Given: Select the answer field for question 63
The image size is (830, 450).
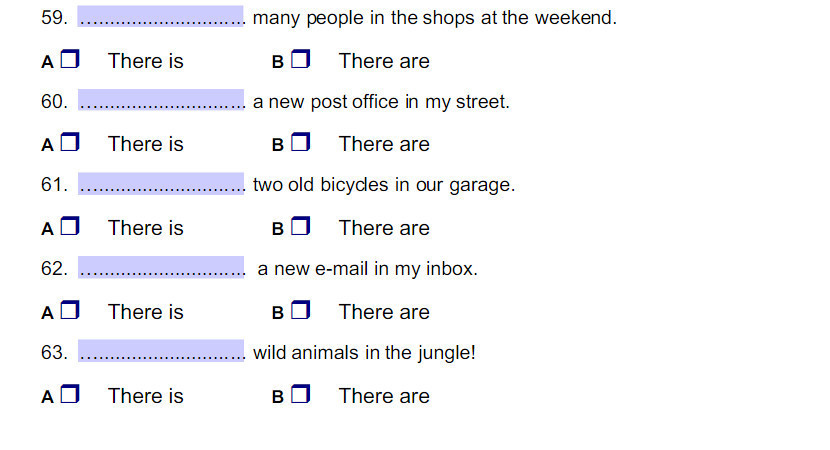Looking at the screenshot, I should click(x=161, y=351).
